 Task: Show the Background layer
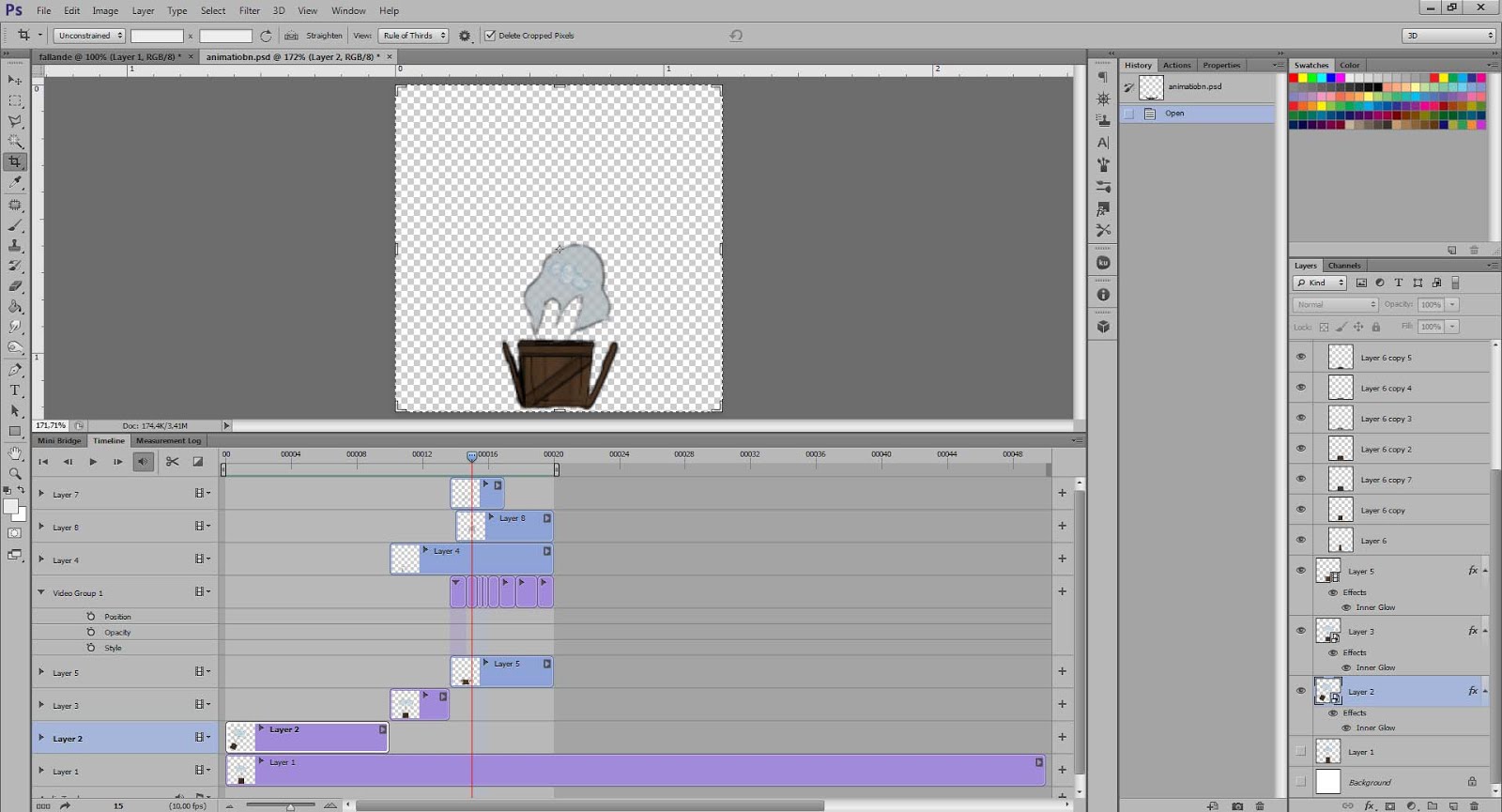pyautogui.click(x=1301, y=781)
